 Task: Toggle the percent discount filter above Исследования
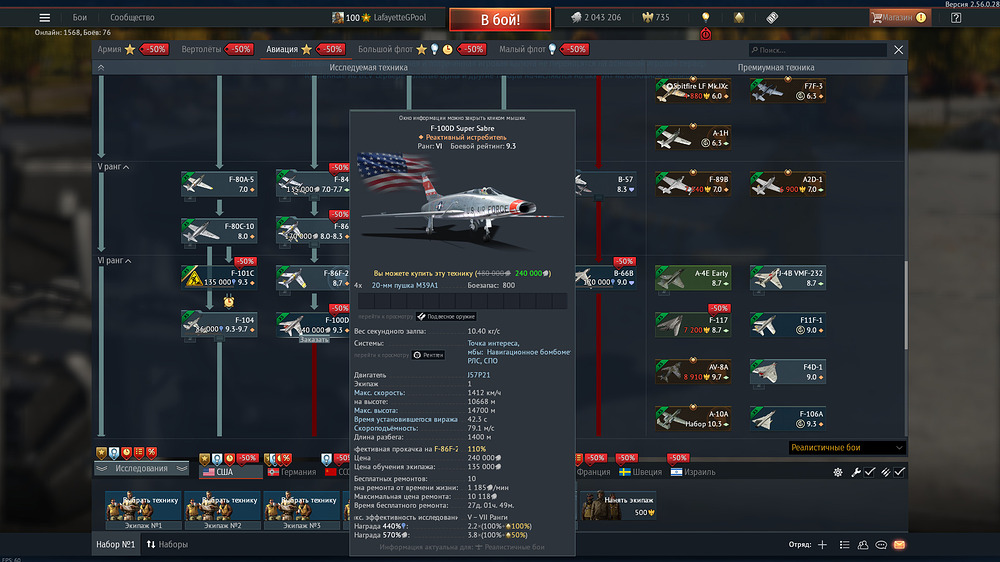click(x=151, y=453)
